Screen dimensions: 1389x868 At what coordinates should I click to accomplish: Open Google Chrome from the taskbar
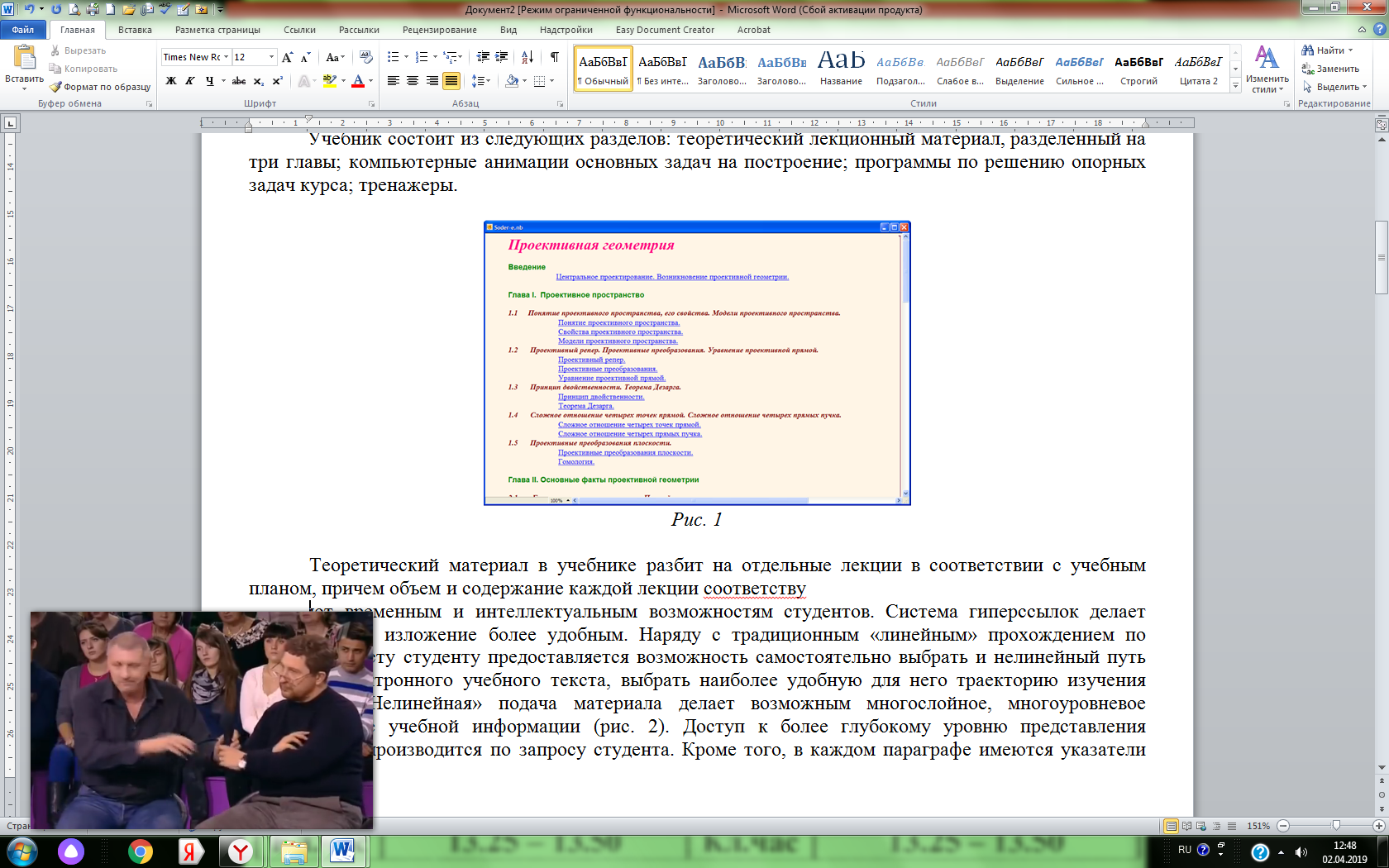click(141, 851)
